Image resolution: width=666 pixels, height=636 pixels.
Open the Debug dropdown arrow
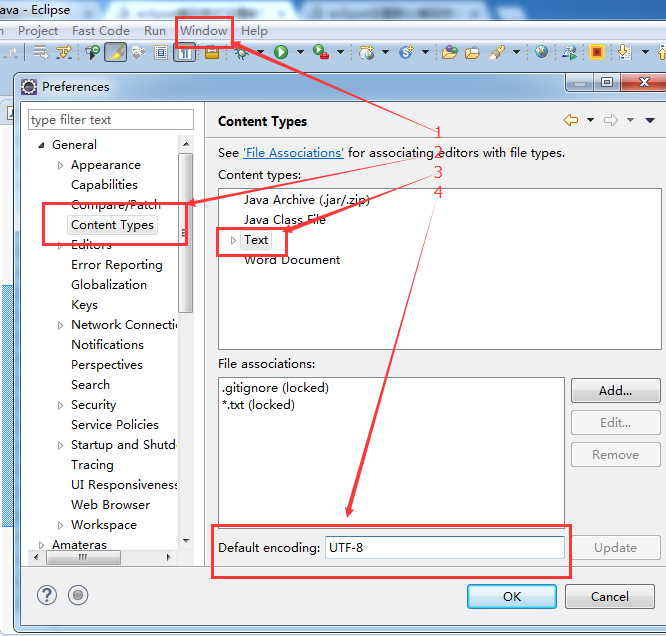click(260, 52)
